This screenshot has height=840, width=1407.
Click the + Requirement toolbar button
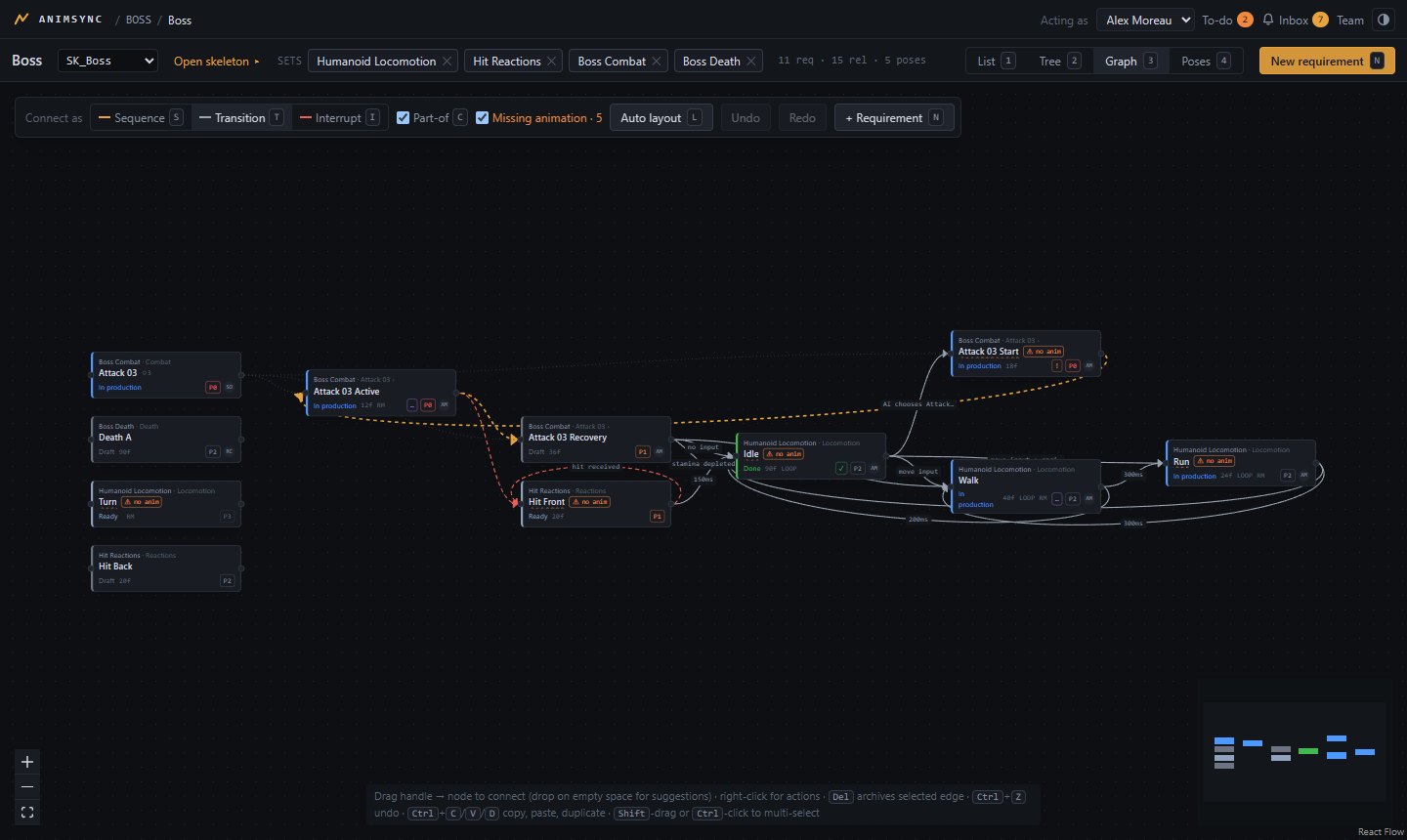pos(894,118)
